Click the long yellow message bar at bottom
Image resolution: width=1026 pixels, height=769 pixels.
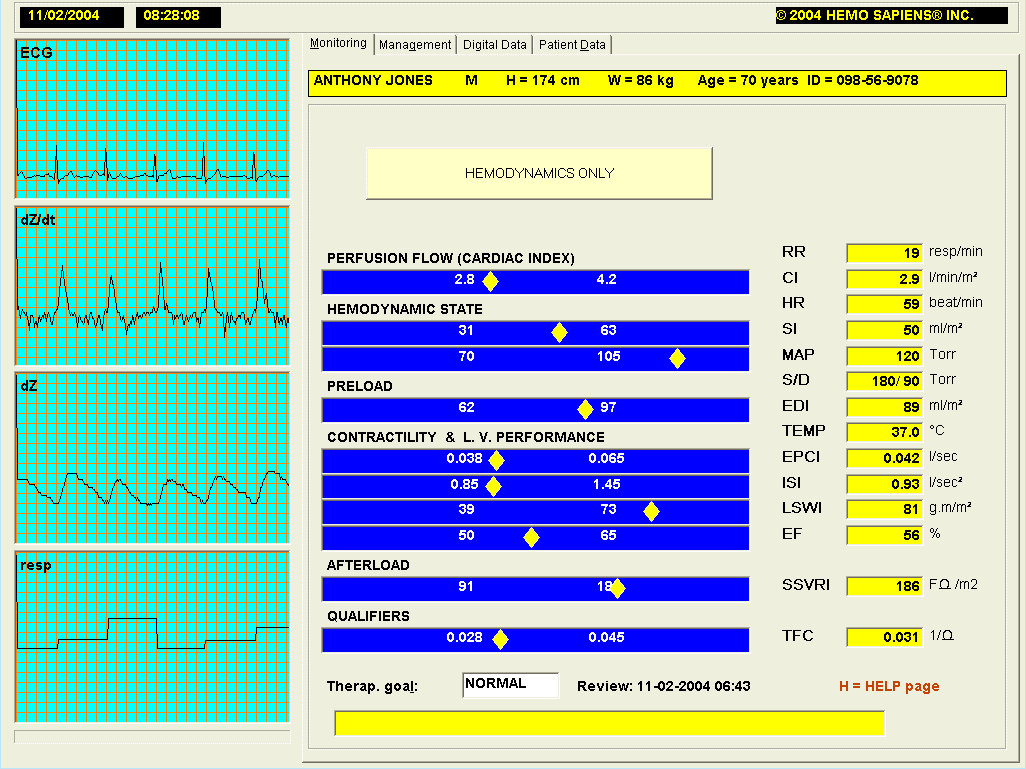tap(609, 723)
